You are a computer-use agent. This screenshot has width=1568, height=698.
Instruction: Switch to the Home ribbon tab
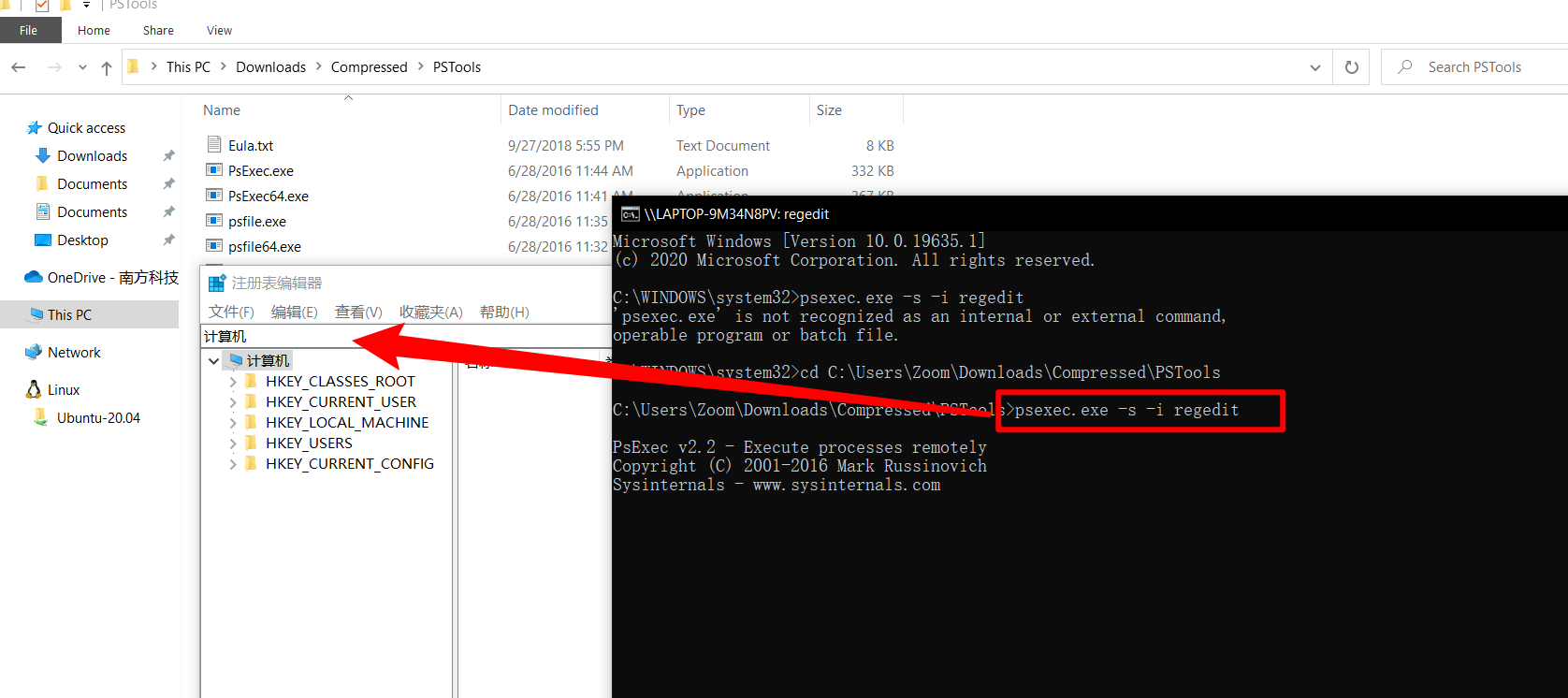coord(94,30)
